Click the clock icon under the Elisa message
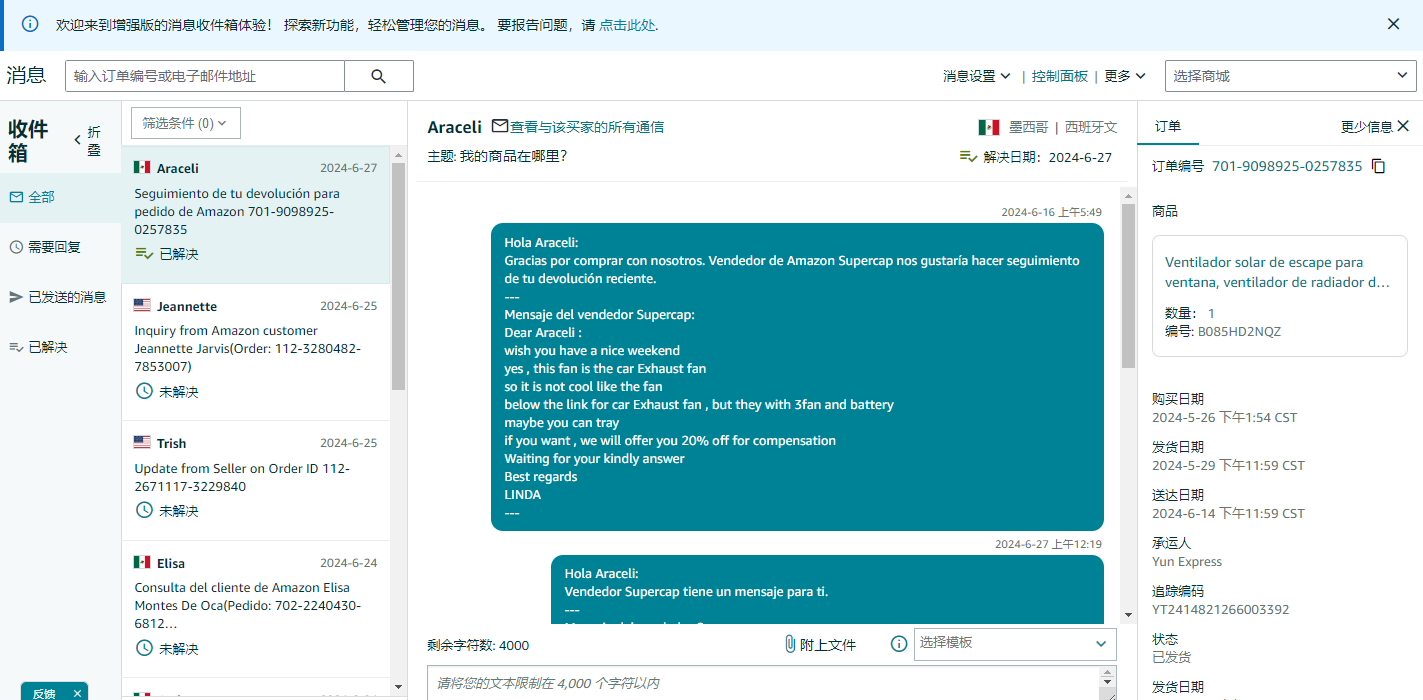 (x=144, y=648)
